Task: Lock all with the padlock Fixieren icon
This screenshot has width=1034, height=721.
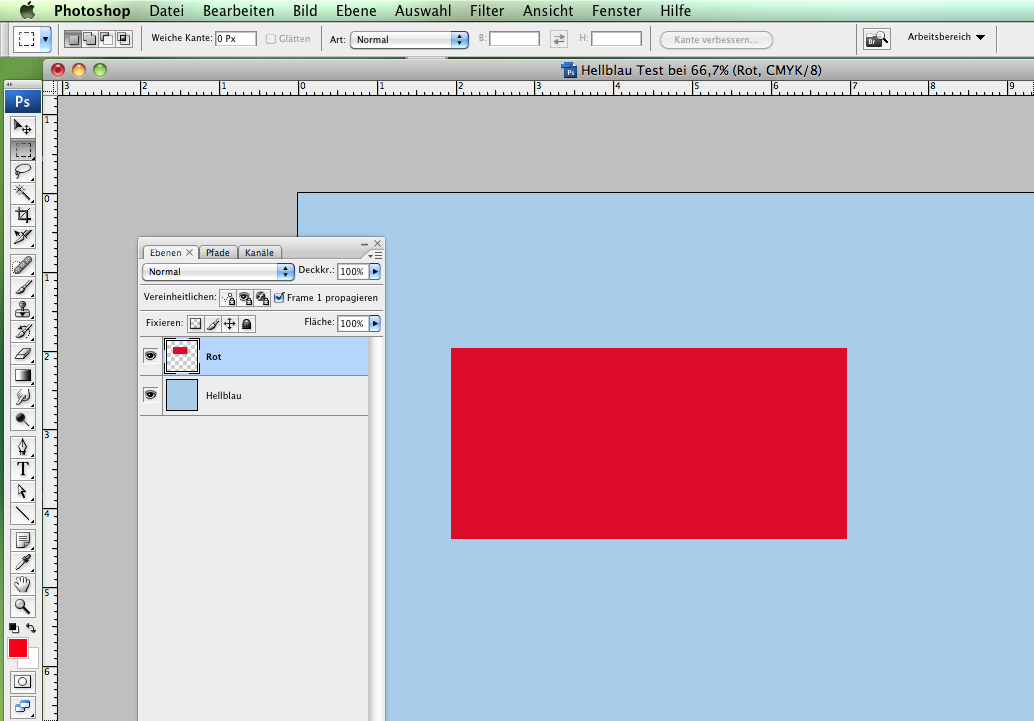Action: click(247, 324)
